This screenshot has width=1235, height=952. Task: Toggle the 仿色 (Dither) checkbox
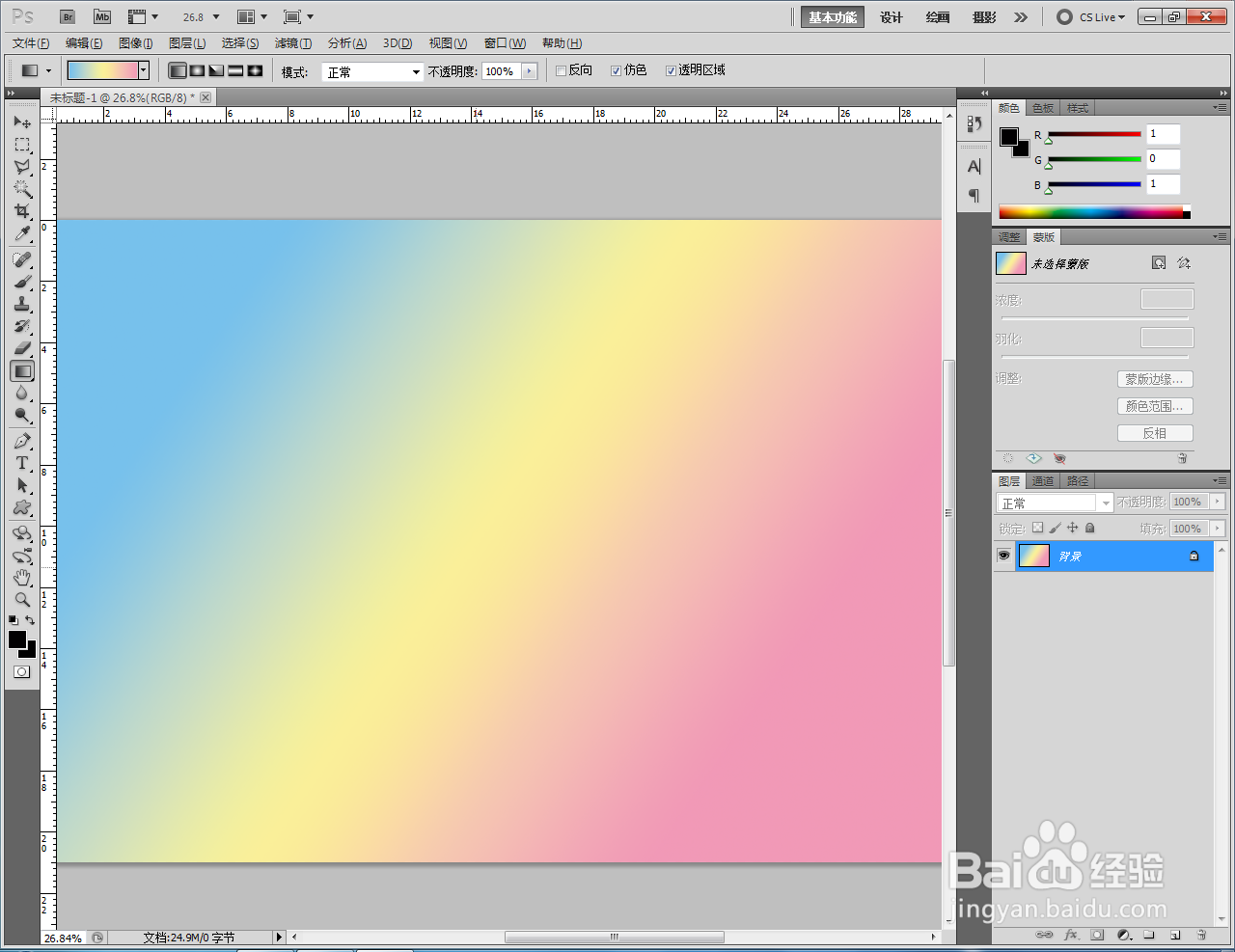616,71
